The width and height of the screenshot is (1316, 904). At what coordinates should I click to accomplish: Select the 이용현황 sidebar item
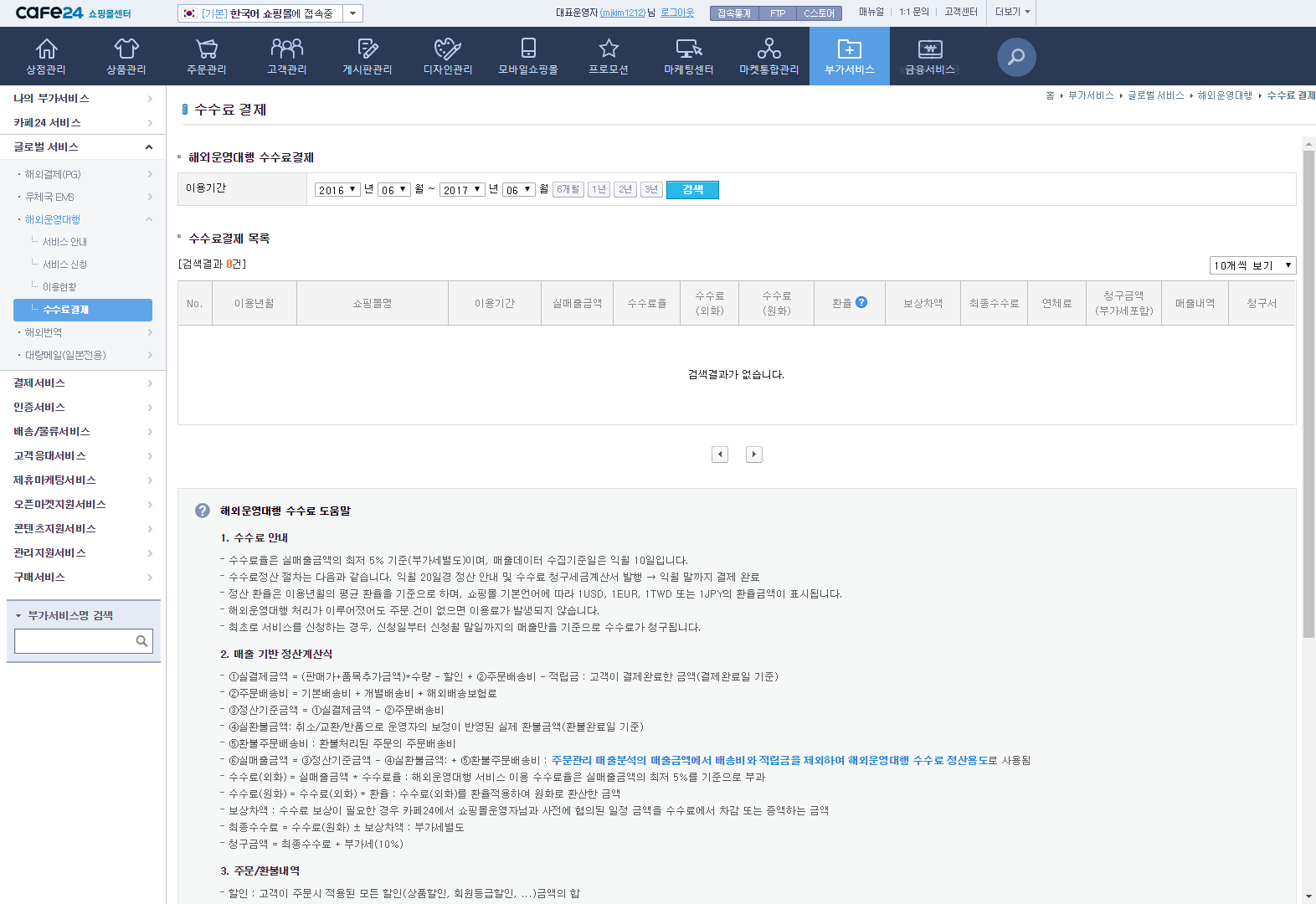coord(59,287)
